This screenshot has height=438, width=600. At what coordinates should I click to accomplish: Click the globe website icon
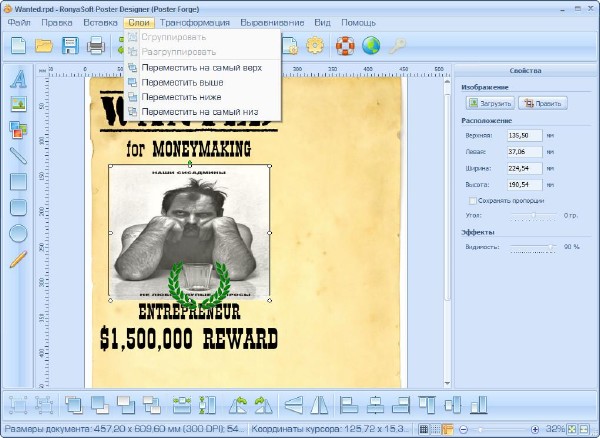pos(371,45)
